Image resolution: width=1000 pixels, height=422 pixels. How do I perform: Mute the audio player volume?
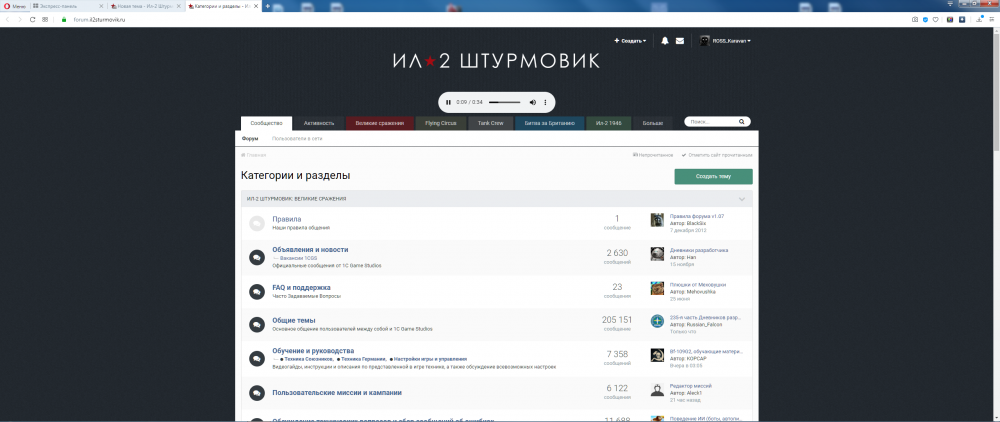[x=533, y=103]
